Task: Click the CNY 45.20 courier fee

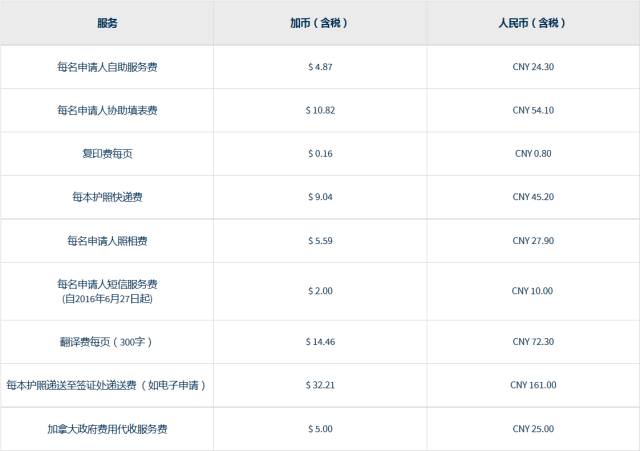Action: coord(532,197)
